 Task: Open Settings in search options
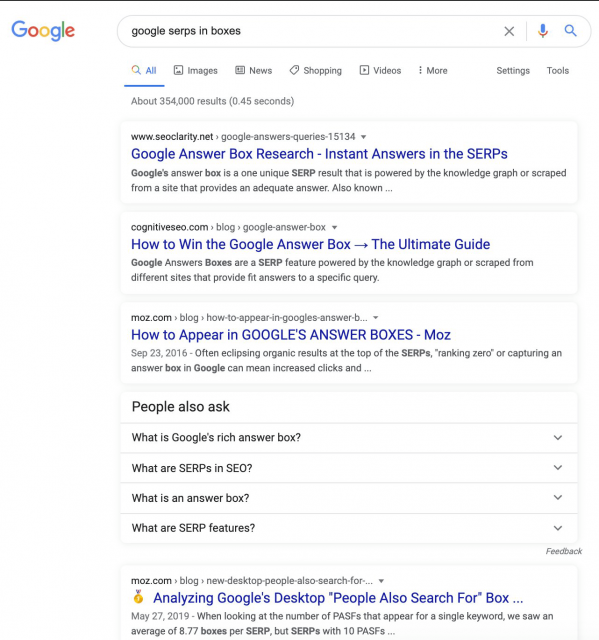(513, 71)
